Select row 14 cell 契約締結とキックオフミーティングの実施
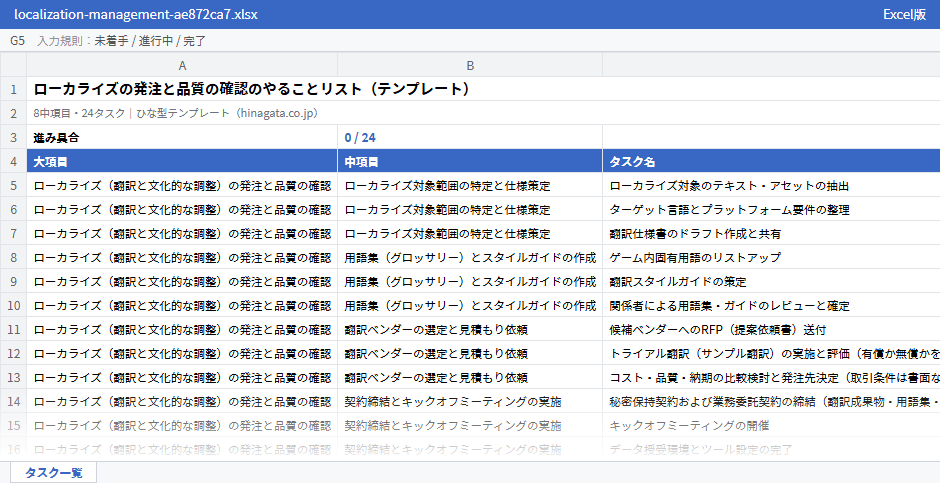This screenshot has height=483, width=940. tap(470, 401)
